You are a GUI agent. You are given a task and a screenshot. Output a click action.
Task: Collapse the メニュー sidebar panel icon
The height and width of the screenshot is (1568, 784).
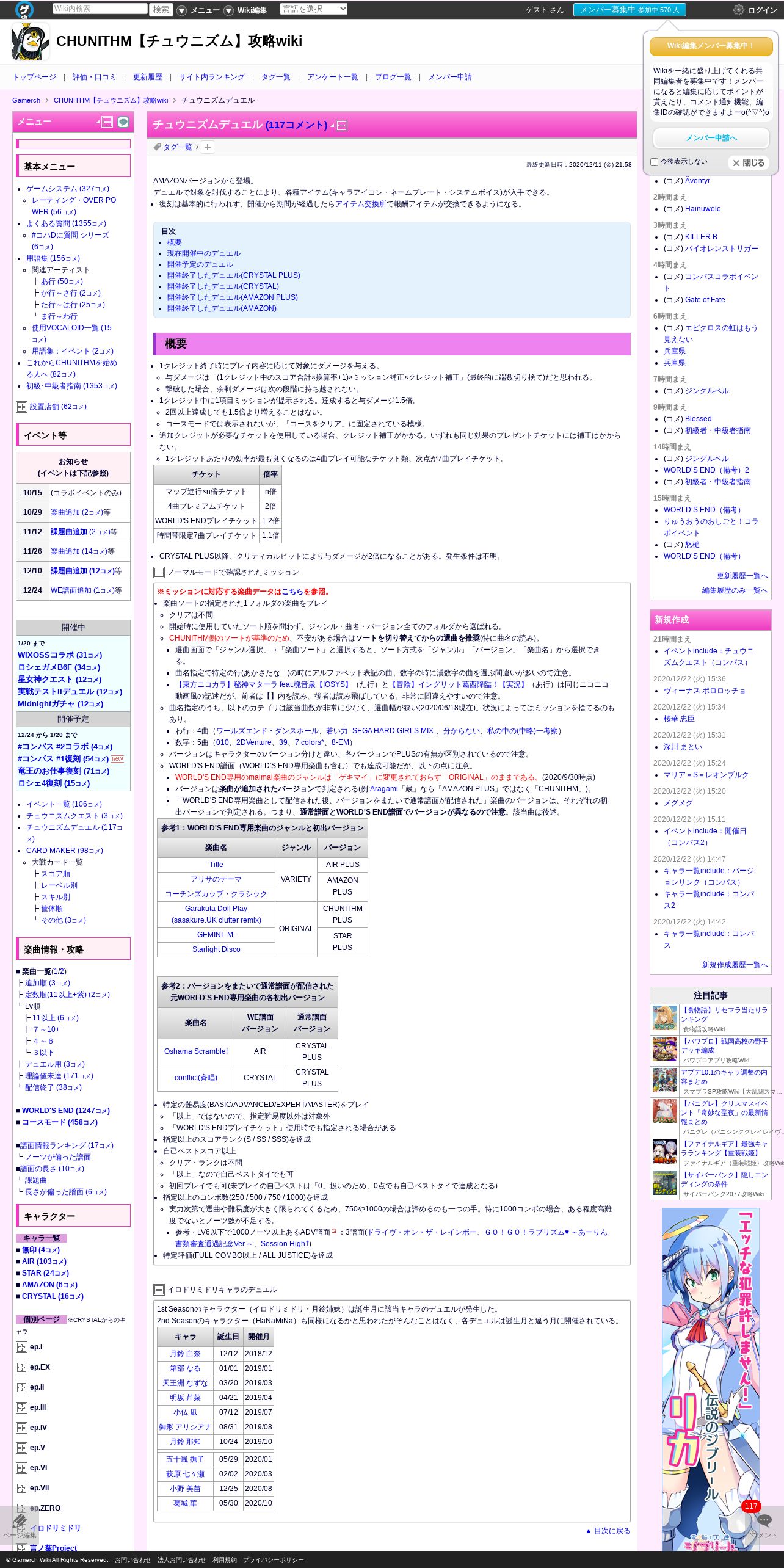pyautogui.click(x=107, y=122)
